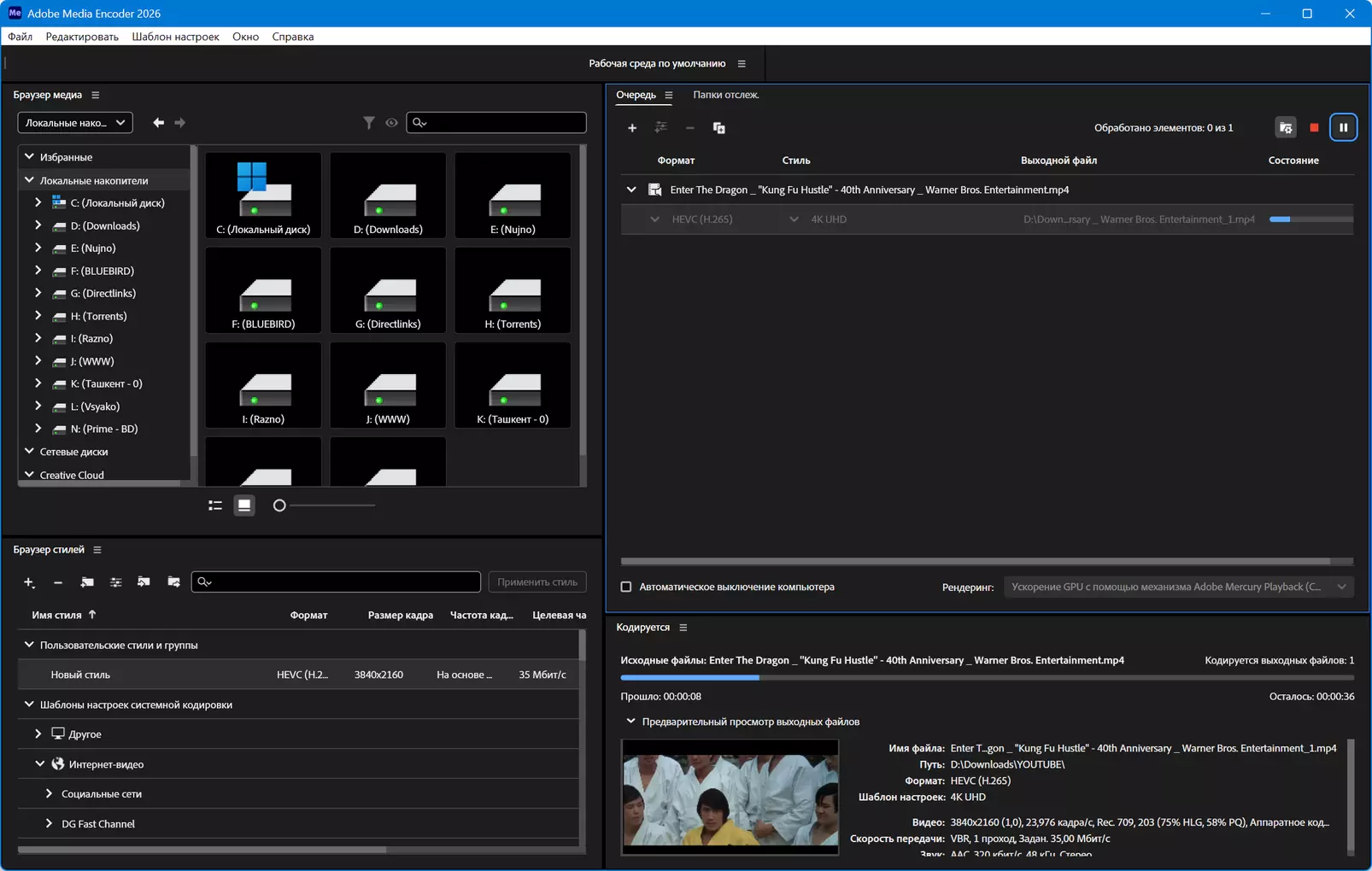
Task: Open the workspace menu icon
Action: [x=742, y=63]
